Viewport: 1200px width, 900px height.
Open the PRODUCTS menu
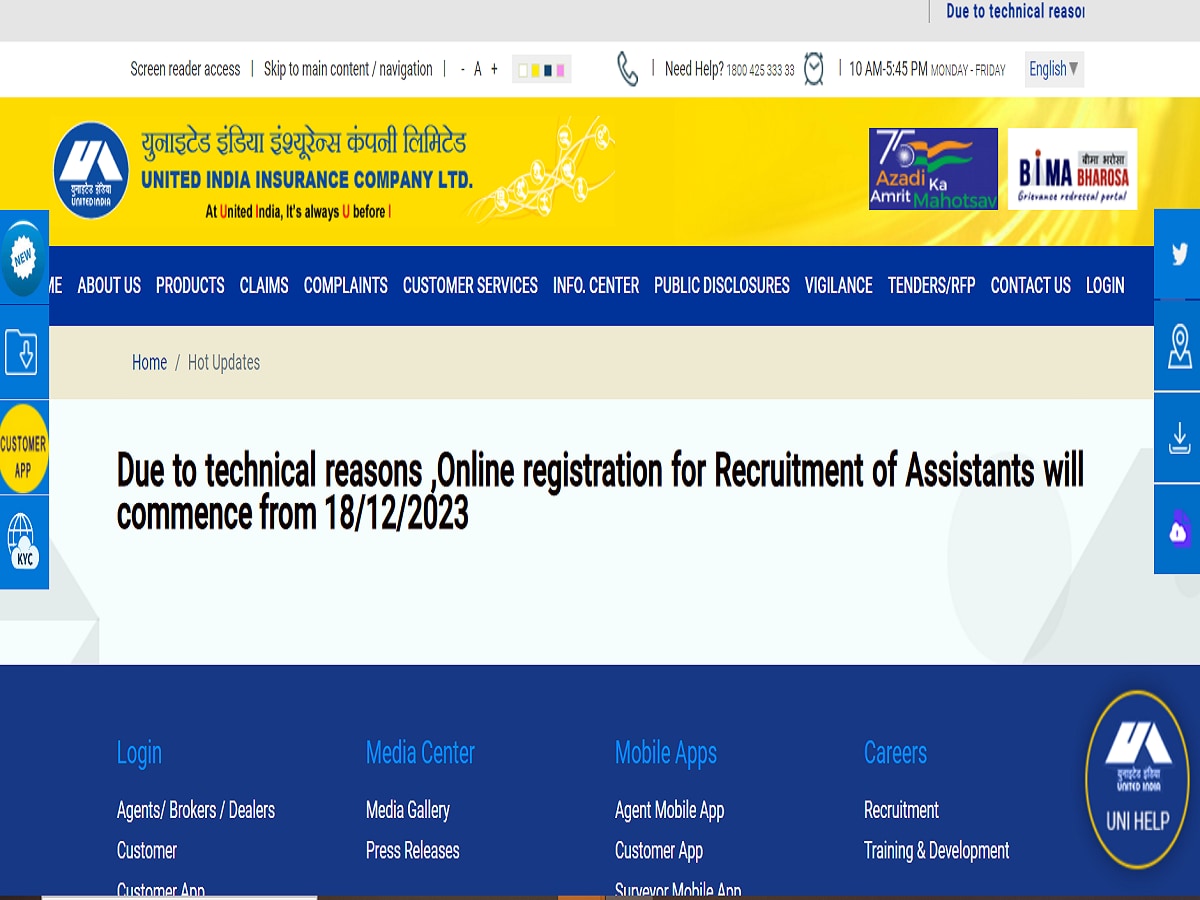pos(190,285)
